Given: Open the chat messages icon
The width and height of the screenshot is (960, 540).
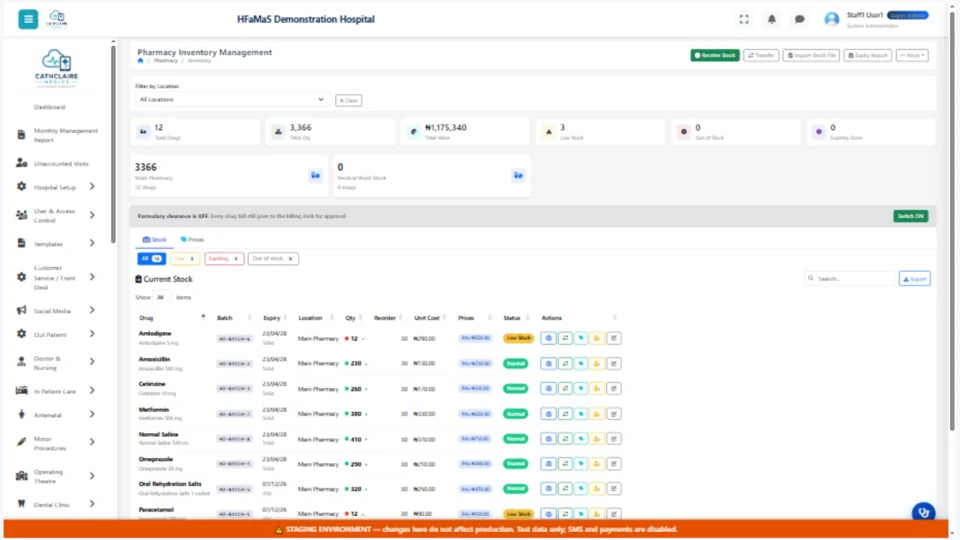Looking at the screenshot, I should click(x=799, y=20).
